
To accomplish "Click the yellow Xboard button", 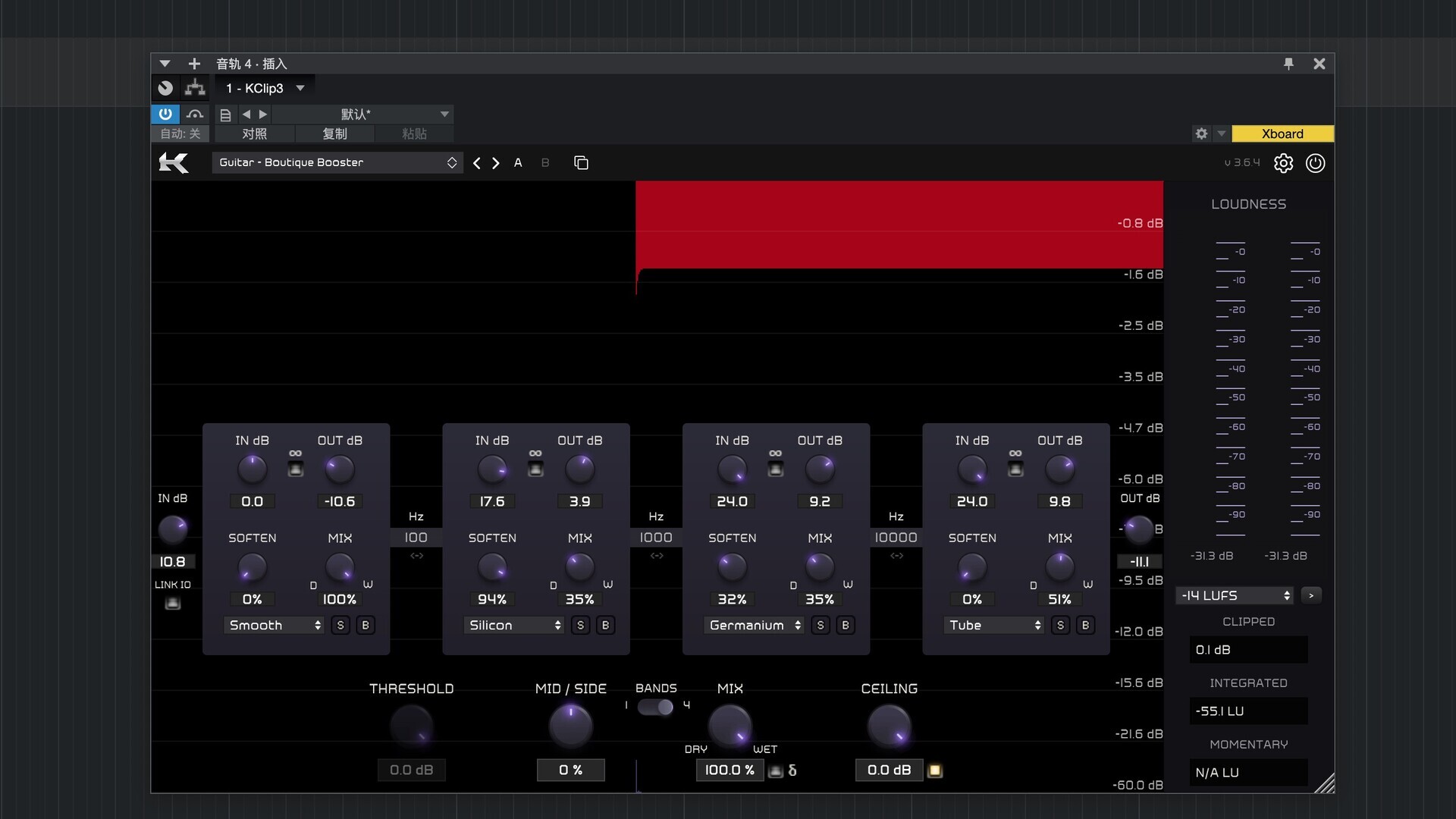I will (x=1282, y=133).
